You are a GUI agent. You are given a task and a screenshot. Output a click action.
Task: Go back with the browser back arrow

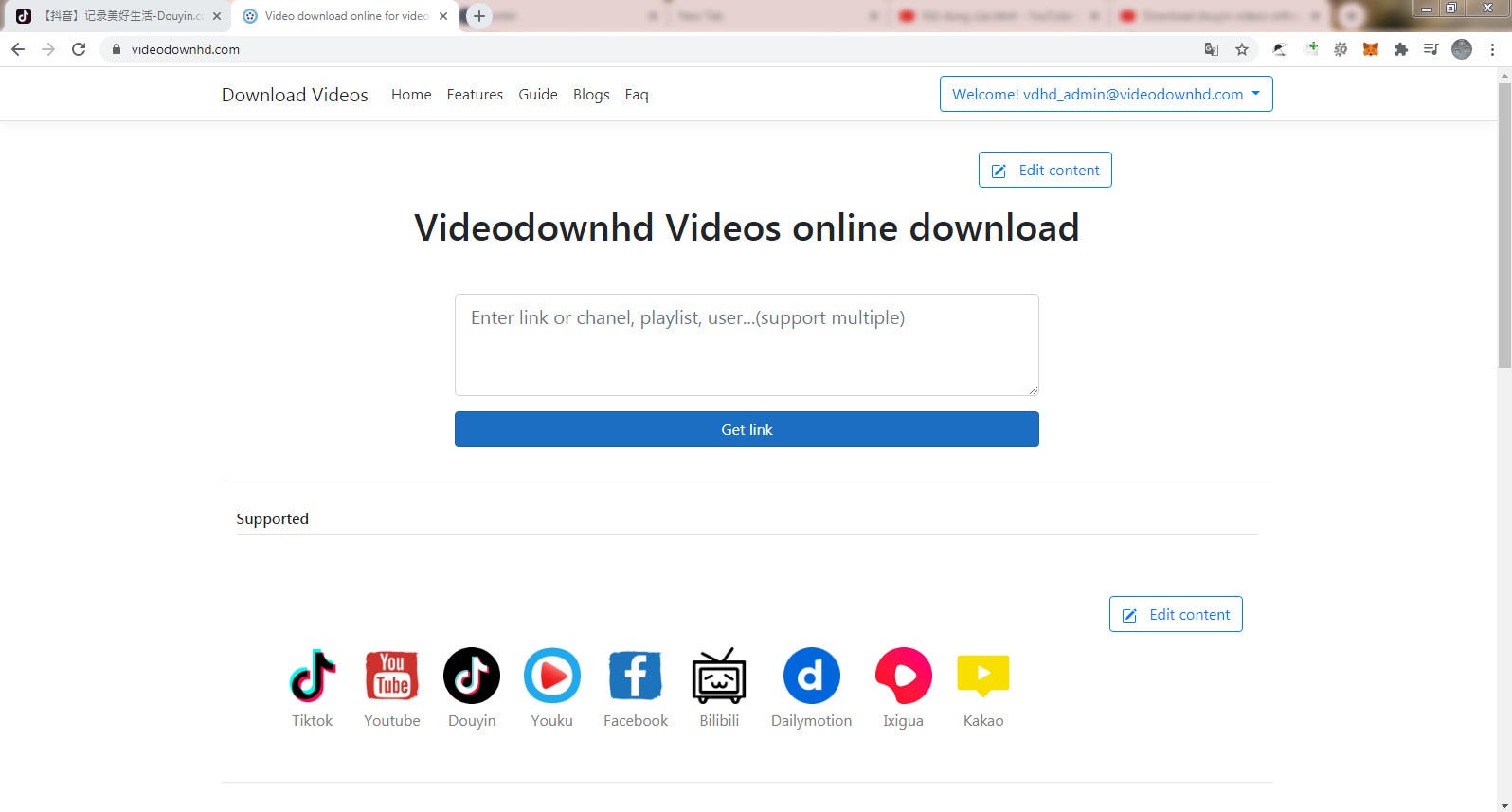pos(18,49)
